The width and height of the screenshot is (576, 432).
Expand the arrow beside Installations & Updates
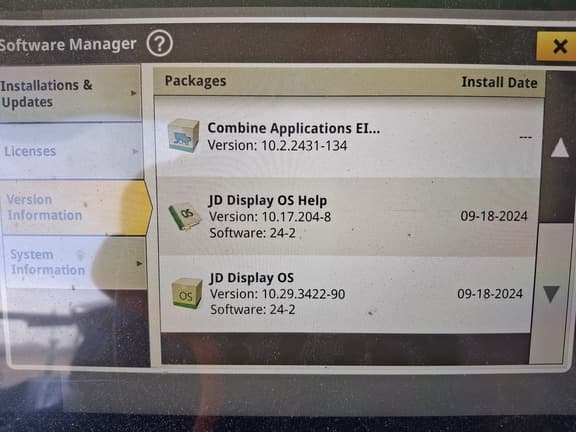tap(134, 93)
